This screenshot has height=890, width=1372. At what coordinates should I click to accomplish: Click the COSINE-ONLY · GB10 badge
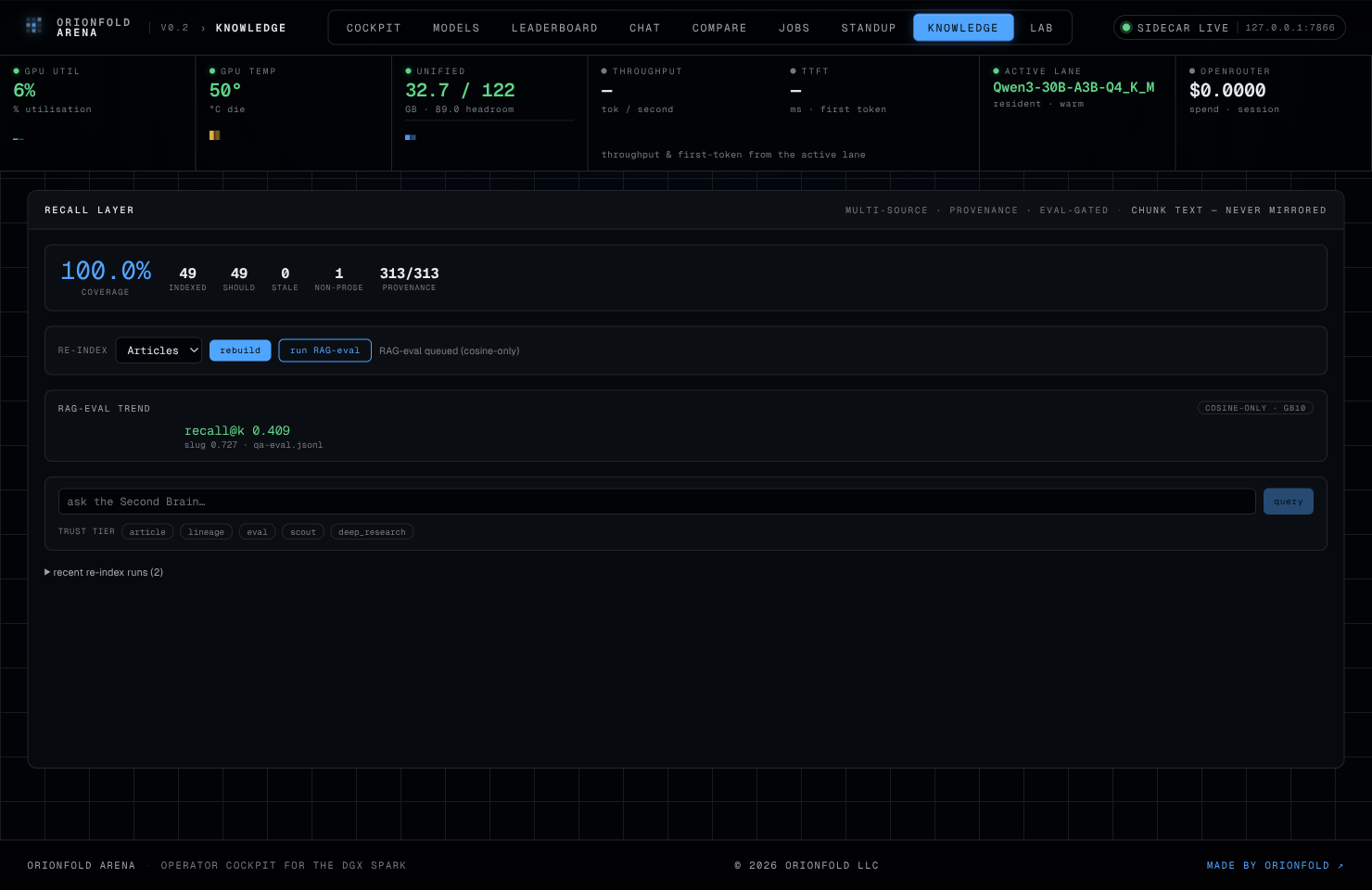click(1255, 408)
